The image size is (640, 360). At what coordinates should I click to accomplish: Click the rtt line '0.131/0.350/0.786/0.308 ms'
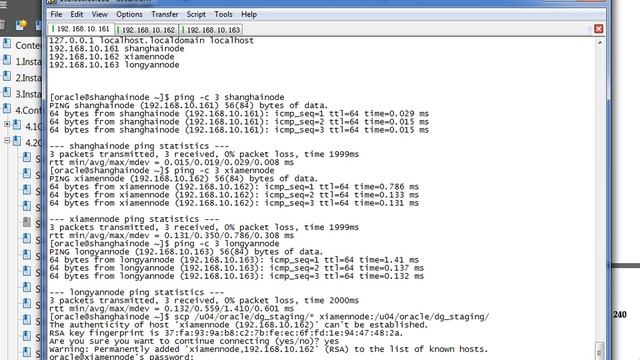[x=171, y=235]
